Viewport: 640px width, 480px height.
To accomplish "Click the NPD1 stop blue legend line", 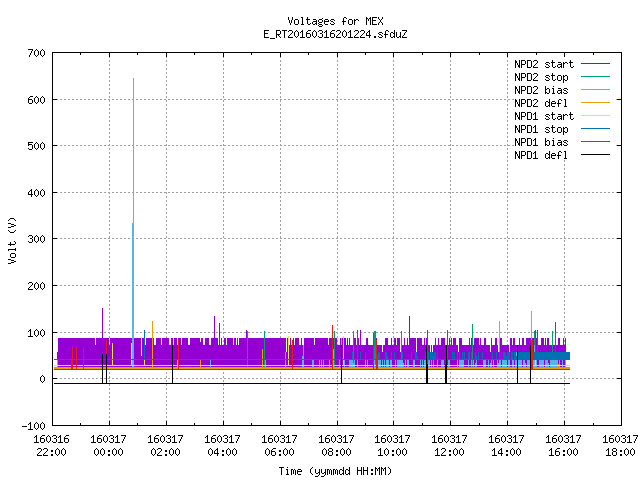I will pos(595,129).
